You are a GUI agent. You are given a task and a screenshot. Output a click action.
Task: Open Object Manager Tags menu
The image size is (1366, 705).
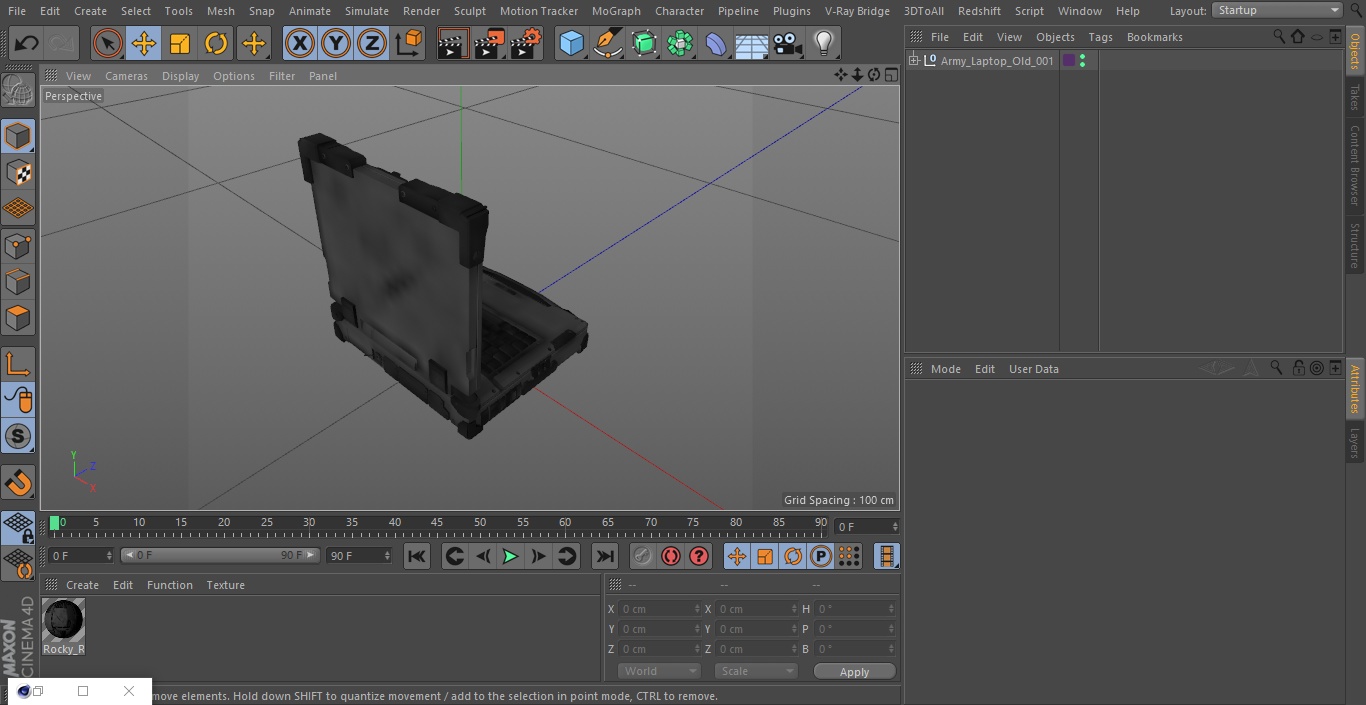pos(1101,37)
